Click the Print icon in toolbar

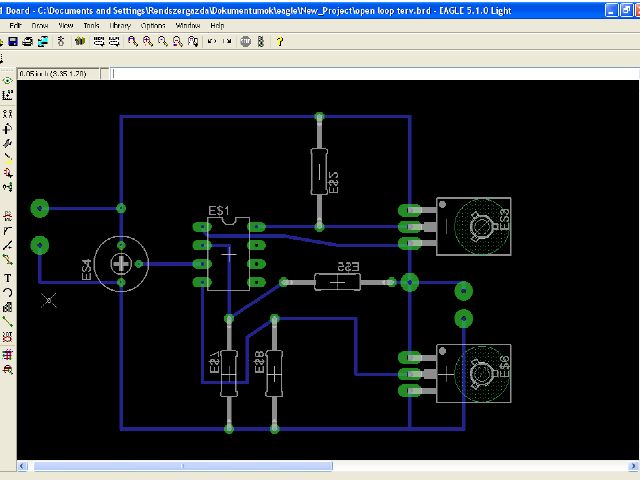click(27, 41)
